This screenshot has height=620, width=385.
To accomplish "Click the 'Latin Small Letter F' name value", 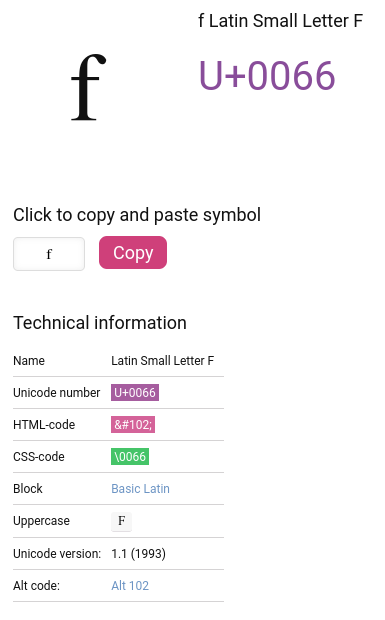I will (162, 361).
